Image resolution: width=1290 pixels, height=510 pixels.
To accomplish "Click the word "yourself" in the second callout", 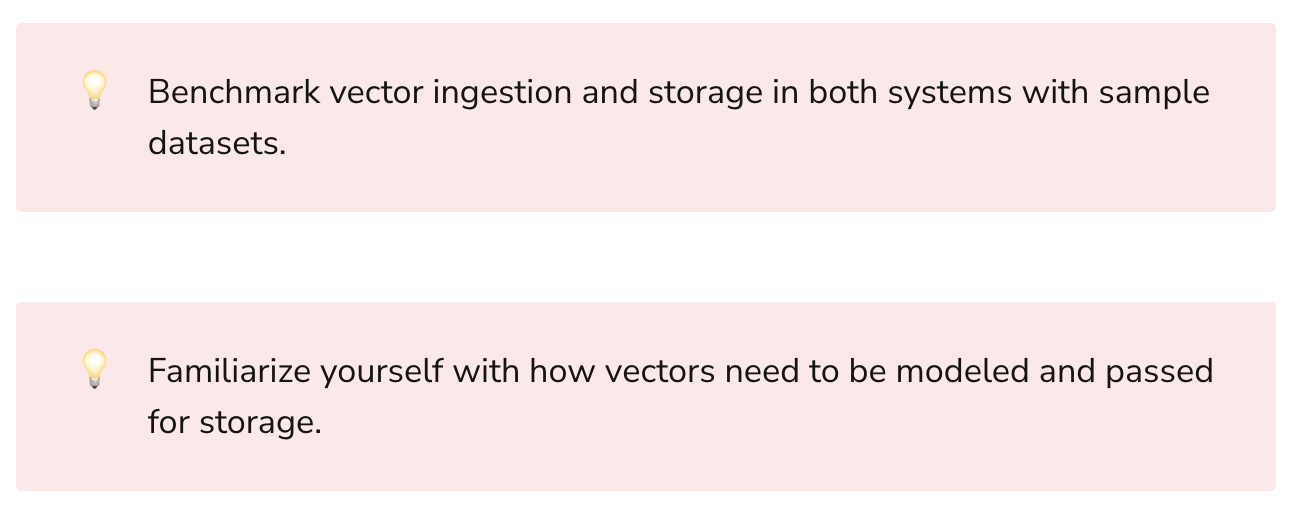I will (x=381, y=371).
